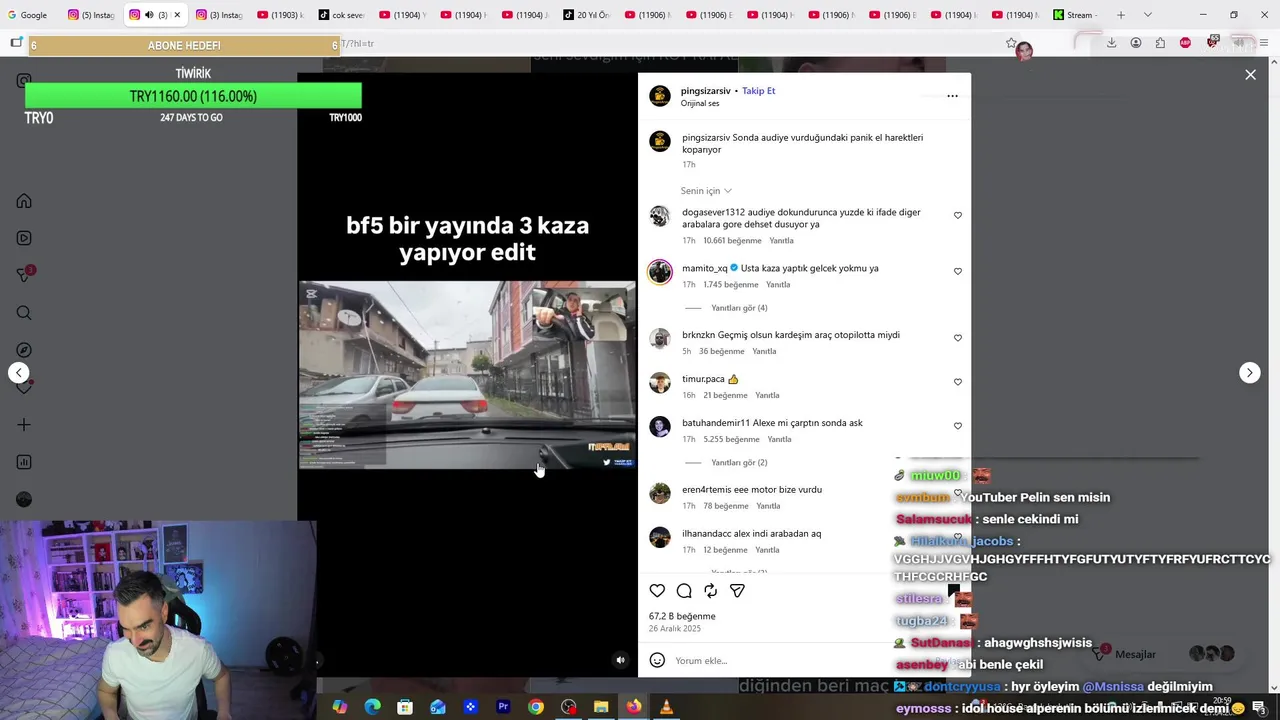Like brknzkn's comment
Image resolution: width=1280 pixels, height=720 pixels.
click(x=957, y=338)
